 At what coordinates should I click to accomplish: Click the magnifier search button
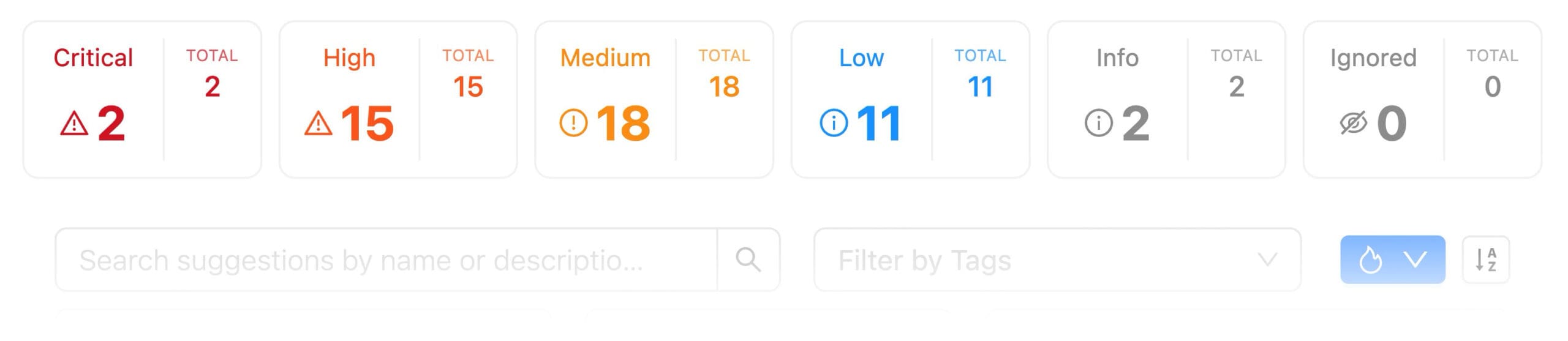point(748,260)
